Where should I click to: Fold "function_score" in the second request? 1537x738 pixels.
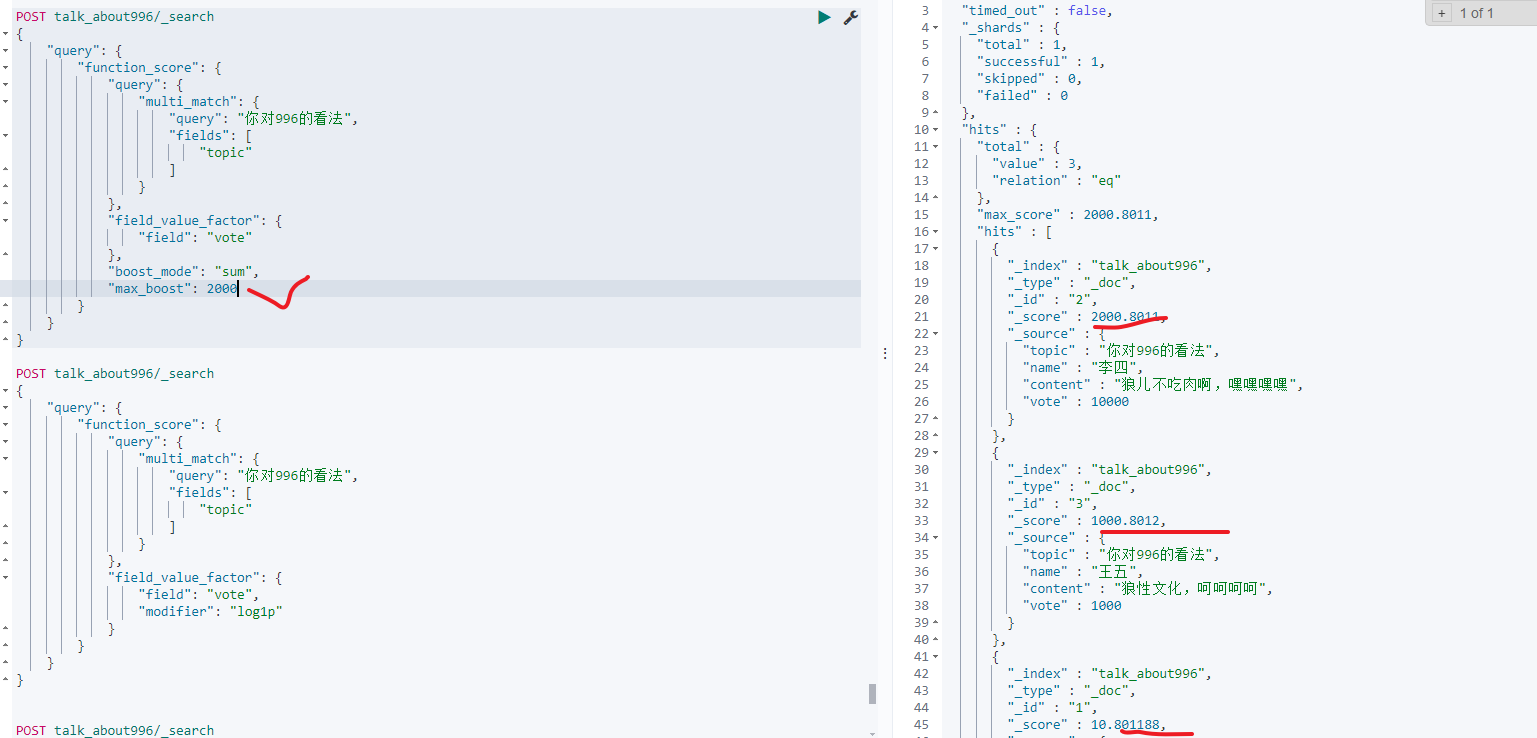[x=5, y=425]
